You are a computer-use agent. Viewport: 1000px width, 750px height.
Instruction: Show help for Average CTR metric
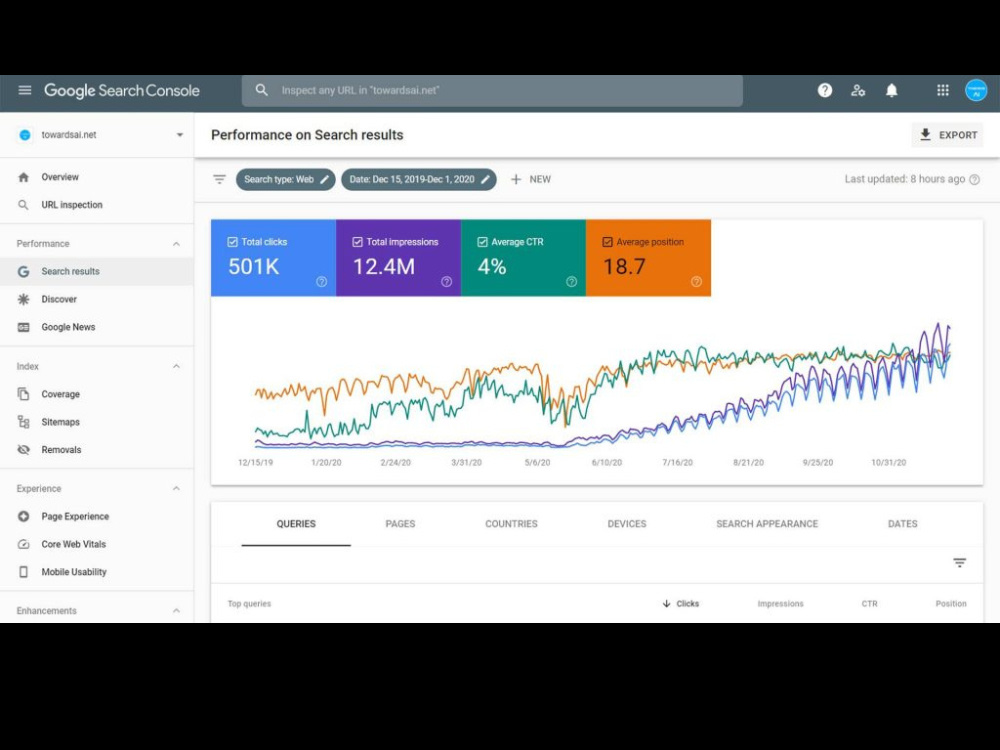(x=571, y=281)
